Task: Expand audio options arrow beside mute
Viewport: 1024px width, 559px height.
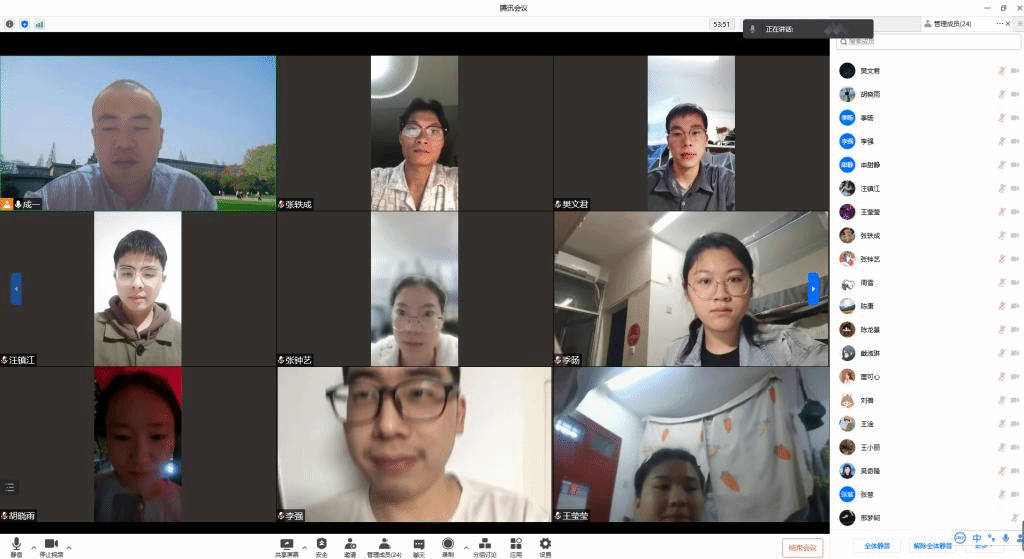Action: click(34, 546)
